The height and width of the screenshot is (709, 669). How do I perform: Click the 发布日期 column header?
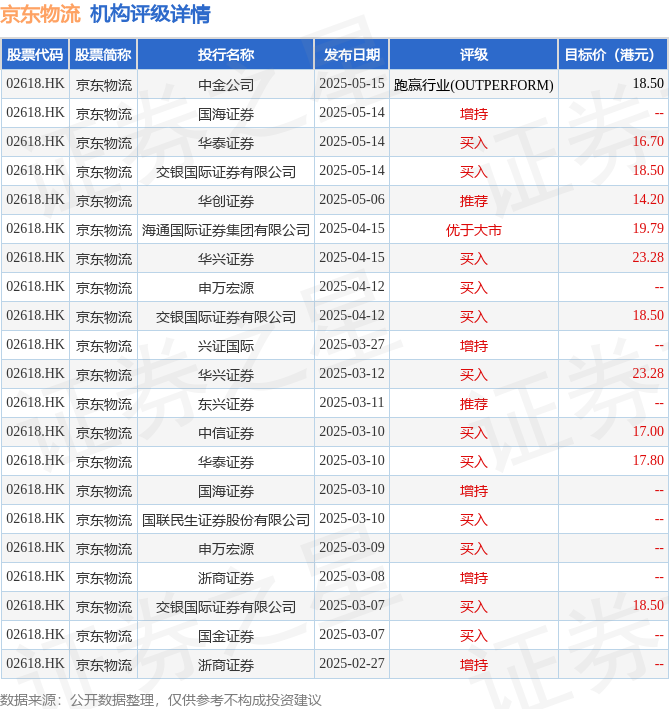tap(352, 55)
